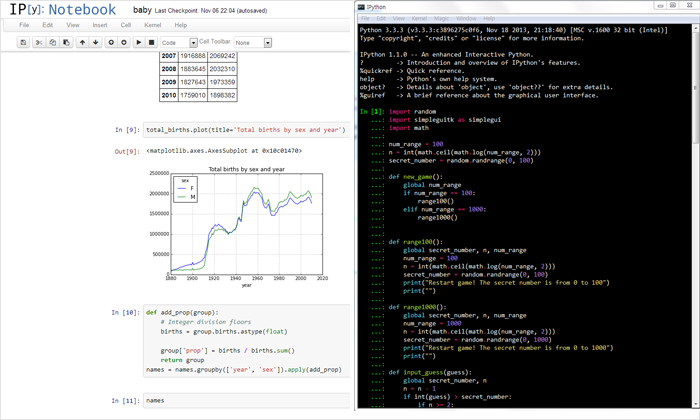Click the 2010 row header in the table
Image resolution: width=700 pixels, height=420 pixels.
pyautogui.click(x=169, y=95)
